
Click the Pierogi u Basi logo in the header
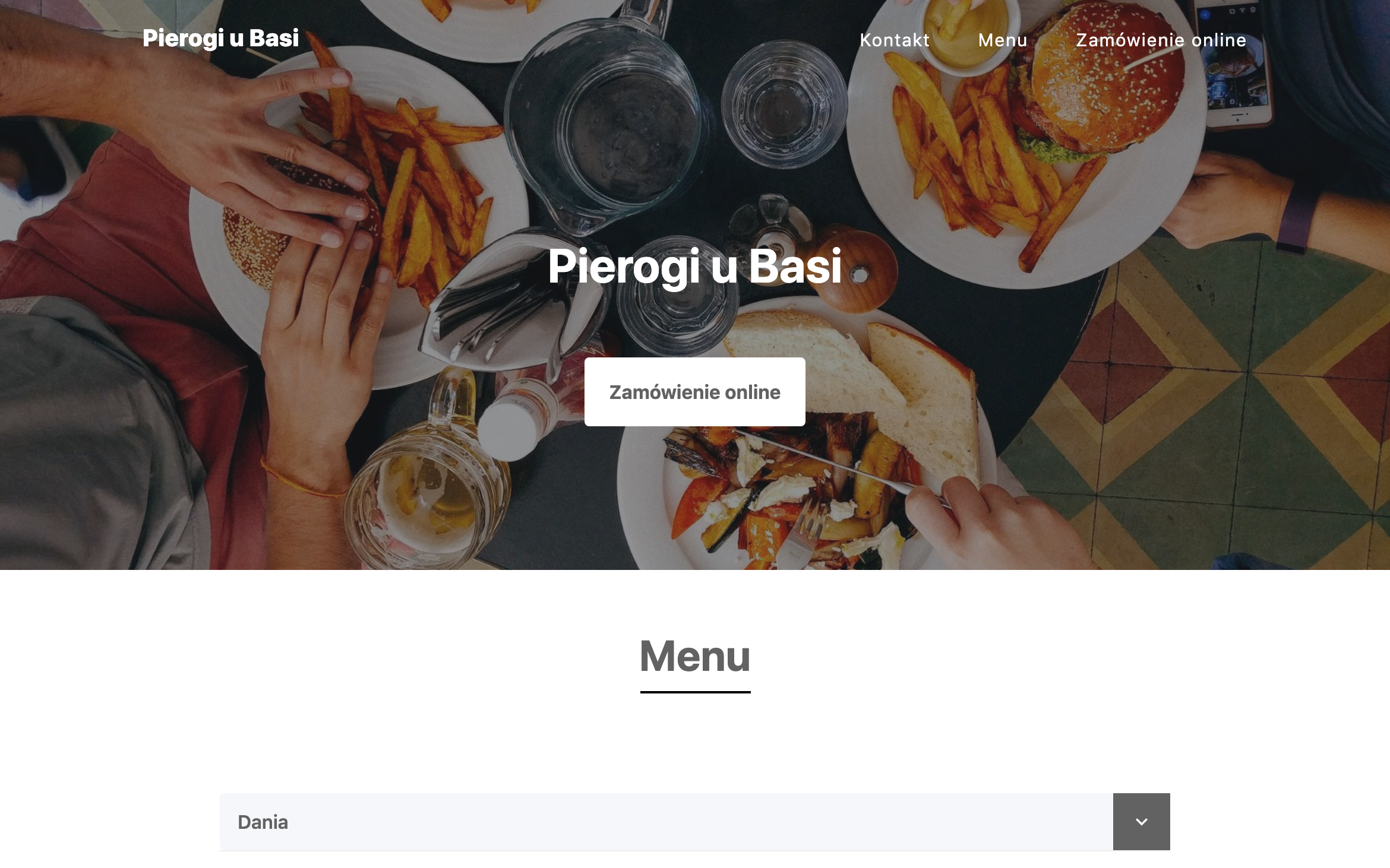tap(220, 39)
